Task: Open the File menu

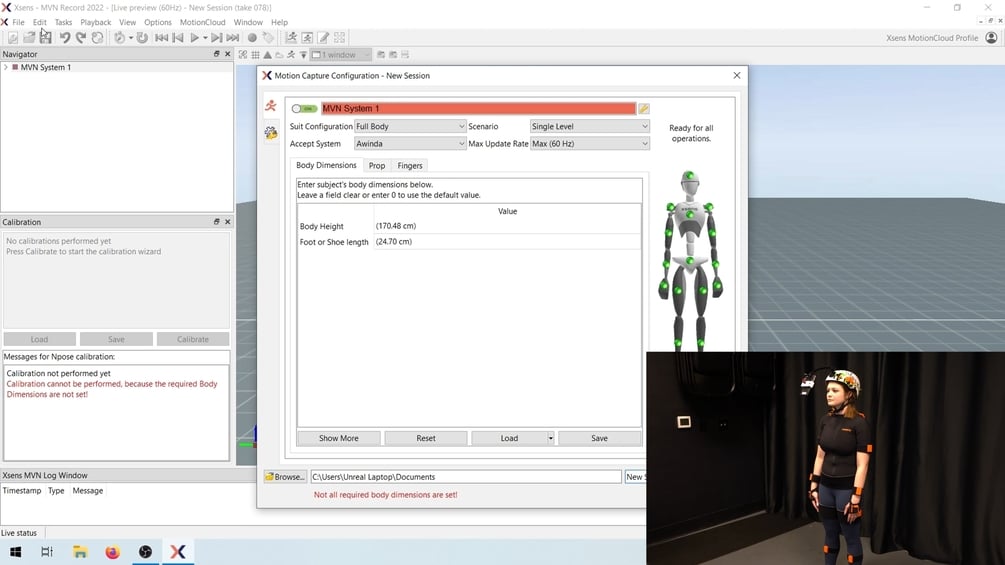Action: click(x=19, y=22)
